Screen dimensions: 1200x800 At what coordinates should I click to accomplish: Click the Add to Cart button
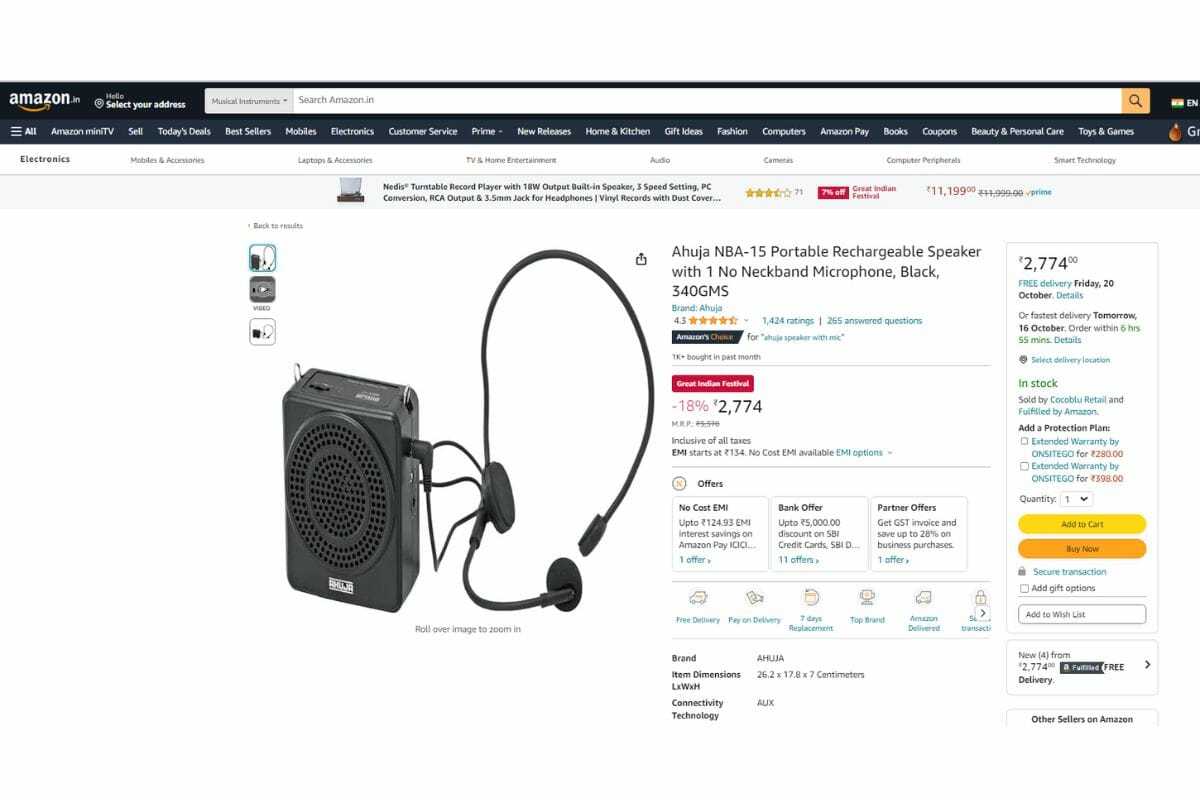(x=1082, y=524)
